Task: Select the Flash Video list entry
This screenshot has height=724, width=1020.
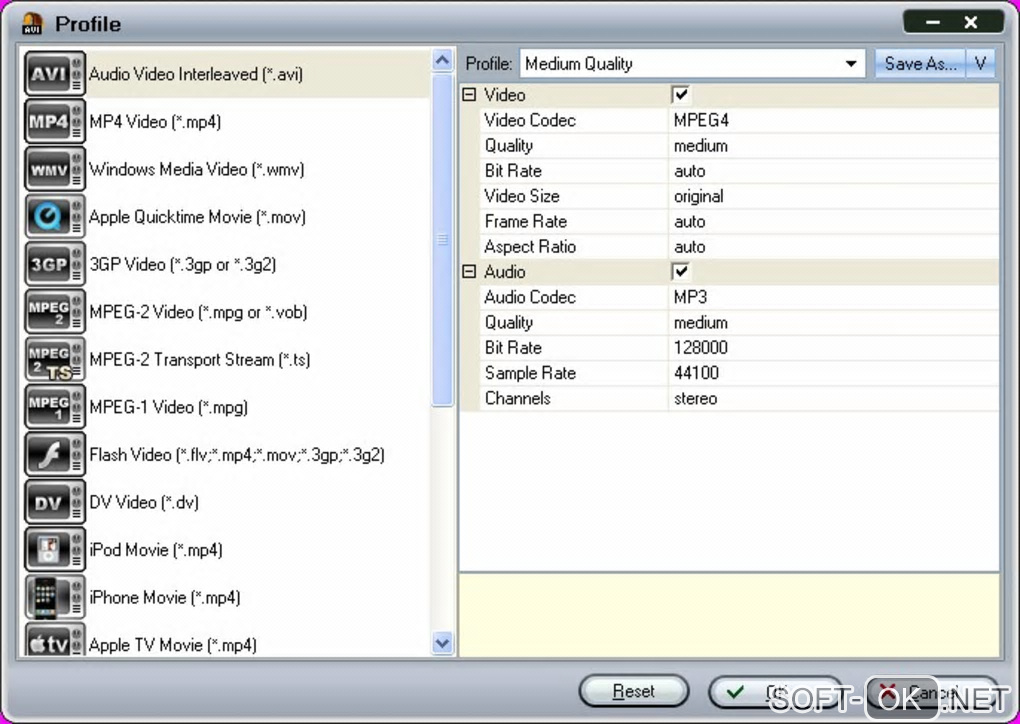Action: [x=226, y=454]
